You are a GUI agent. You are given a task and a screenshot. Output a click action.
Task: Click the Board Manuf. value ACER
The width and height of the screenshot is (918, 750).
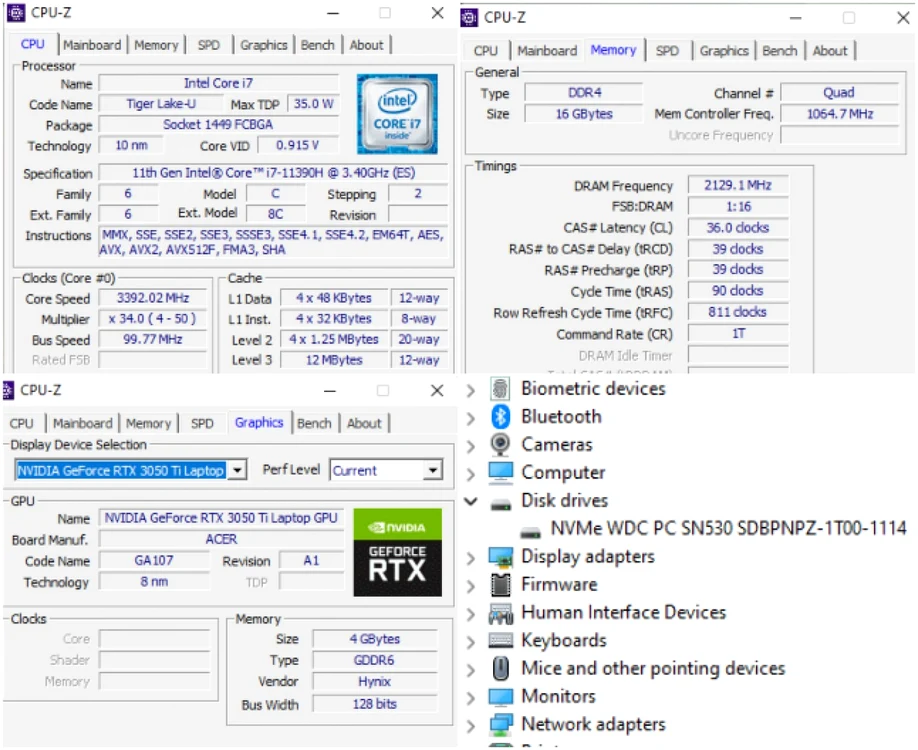coord(222,539)
